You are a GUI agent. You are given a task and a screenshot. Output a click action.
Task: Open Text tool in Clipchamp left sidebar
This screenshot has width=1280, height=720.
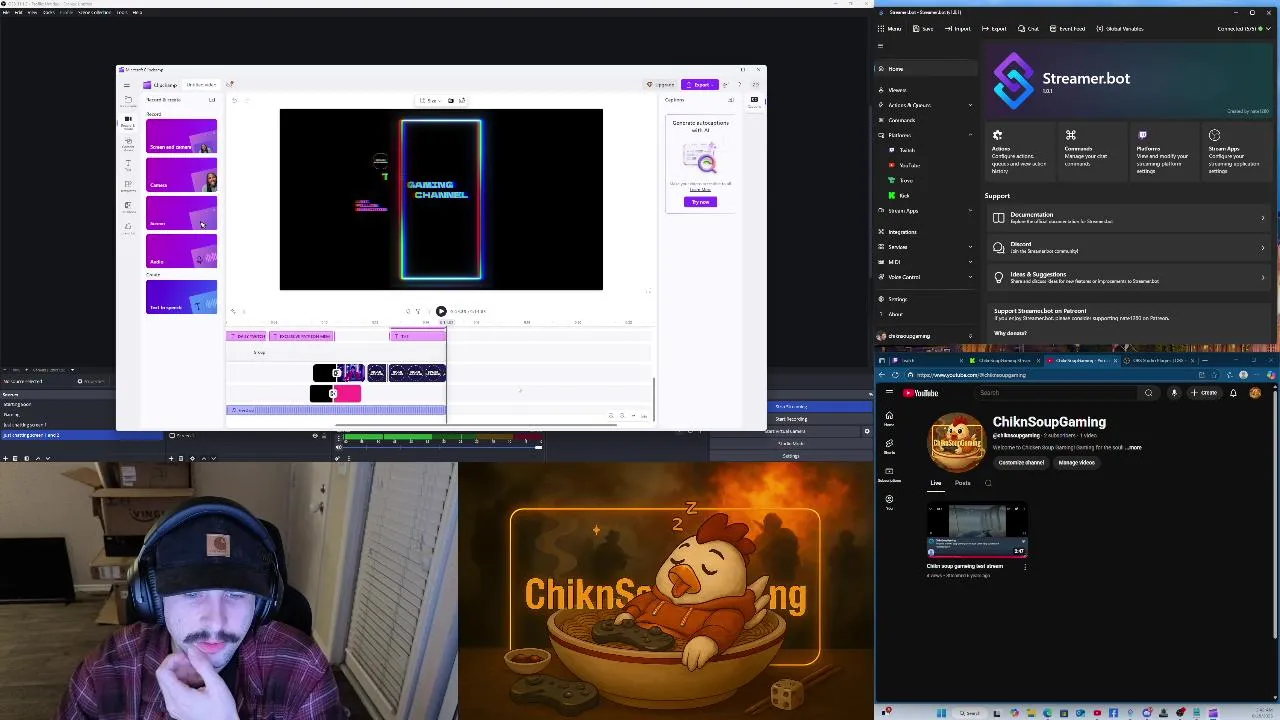pyautogui.click(x=128, y=164)
